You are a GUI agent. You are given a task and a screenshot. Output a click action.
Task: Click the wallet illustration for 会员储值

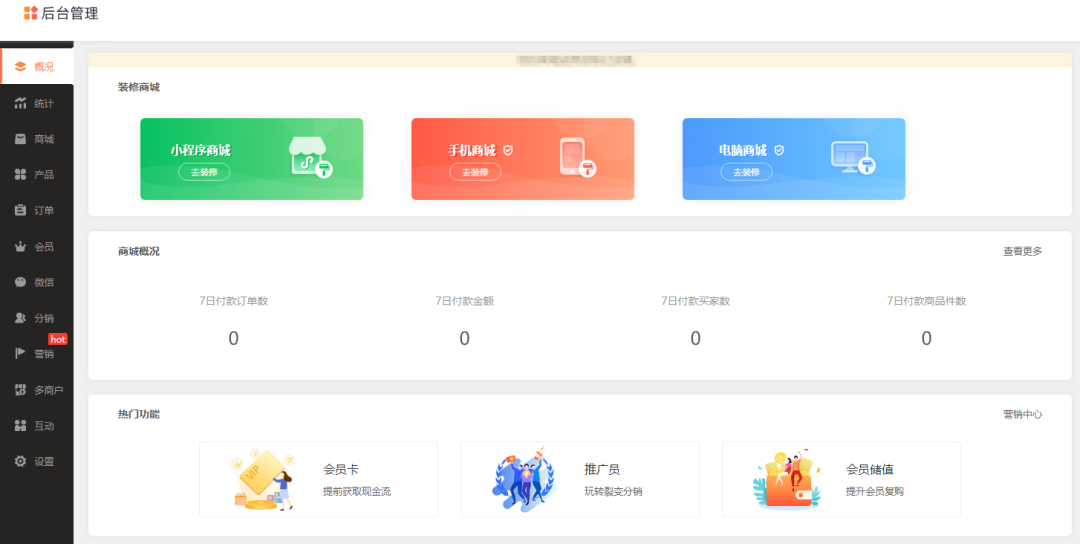coord(787,480)
